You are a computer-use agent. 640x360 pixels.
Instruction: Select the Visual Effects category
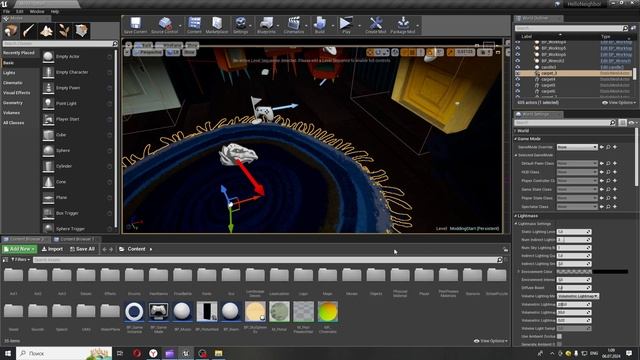click(17, 93)
